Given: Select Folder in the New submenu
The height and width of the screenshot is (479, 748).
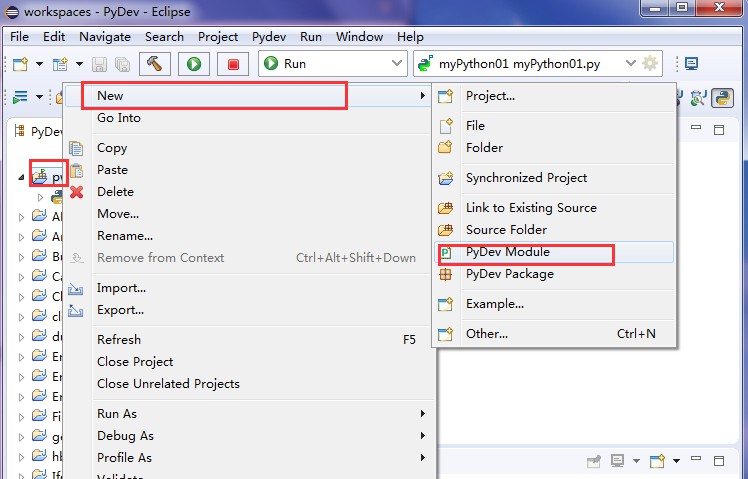Looking at the screenshot, I should 554,148.
